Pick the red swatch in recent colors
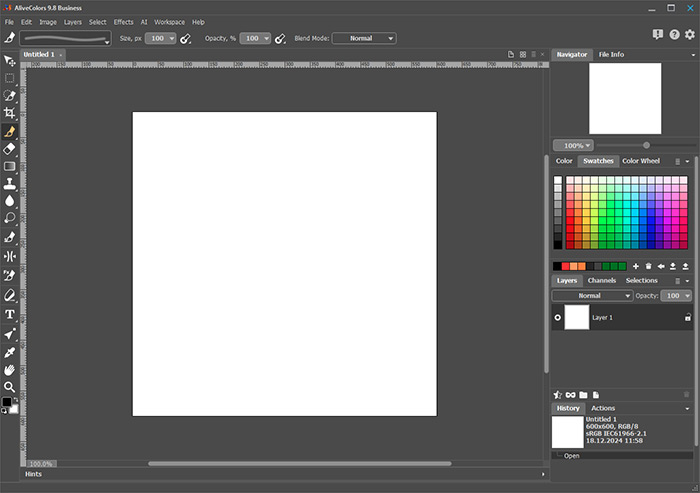700x493 pixels. point(565,267)
